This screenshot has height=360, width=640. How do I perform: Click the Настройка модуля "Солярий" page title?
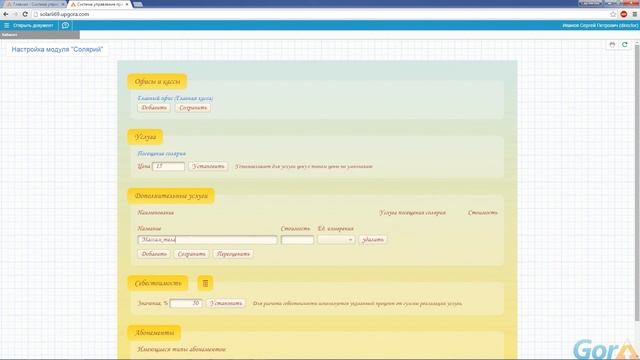57,49
